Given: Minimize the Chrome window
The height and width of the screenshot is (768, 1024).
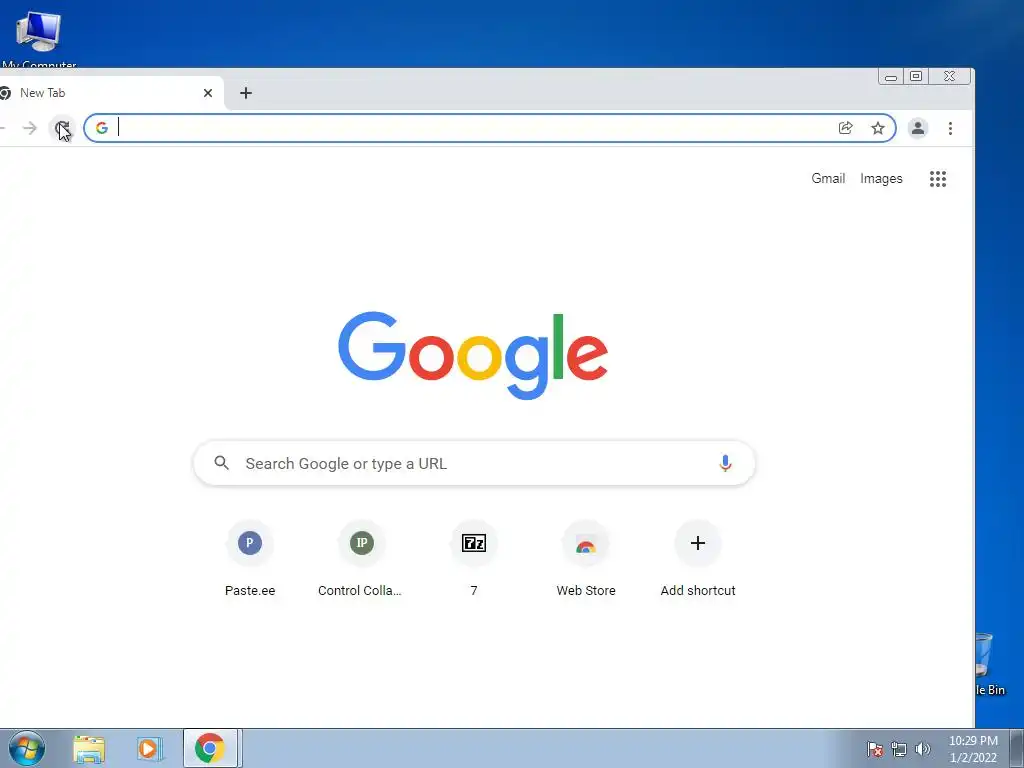Looking at the screenshot, I should coord(891,77).
